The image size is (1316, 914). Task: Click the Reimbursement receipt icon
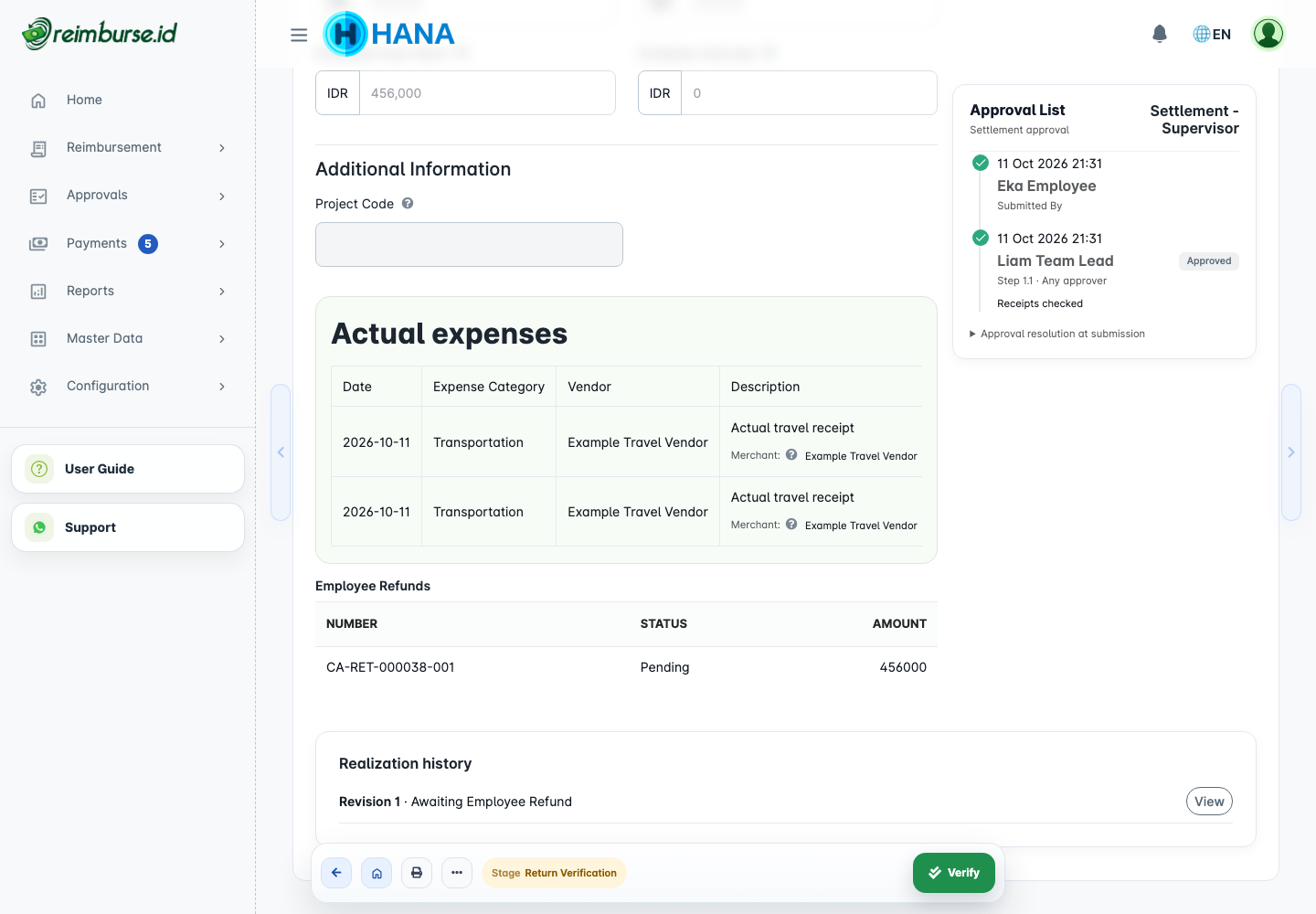pos(38,148)
